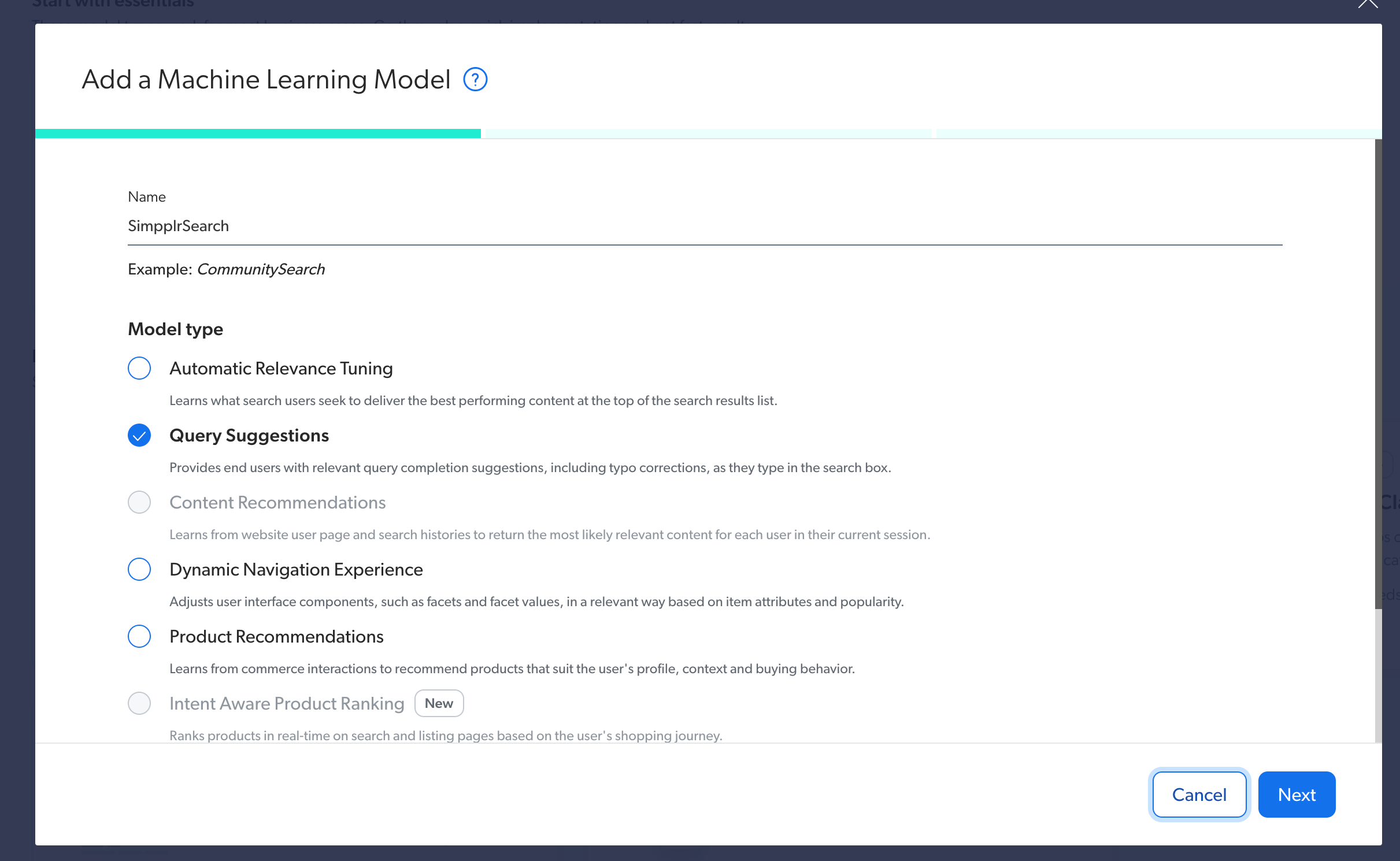
Task: Click the first step of the progress bar
Action: point(258,133)
